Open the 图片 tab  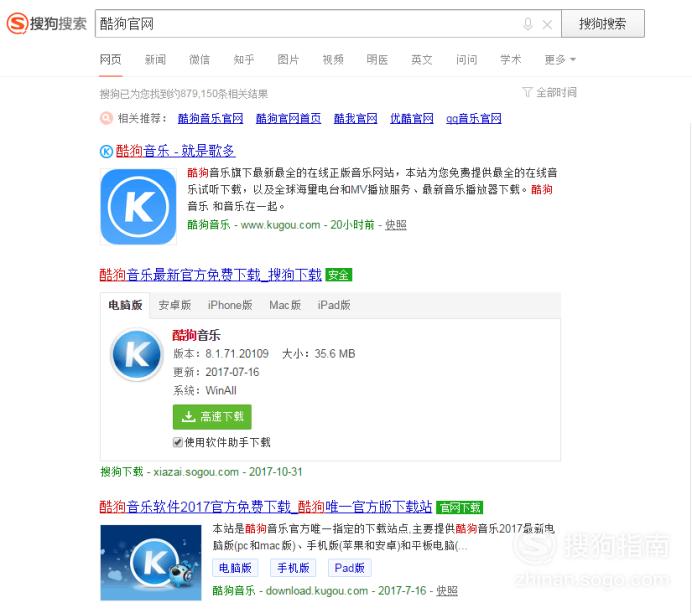tap(288, 59)
